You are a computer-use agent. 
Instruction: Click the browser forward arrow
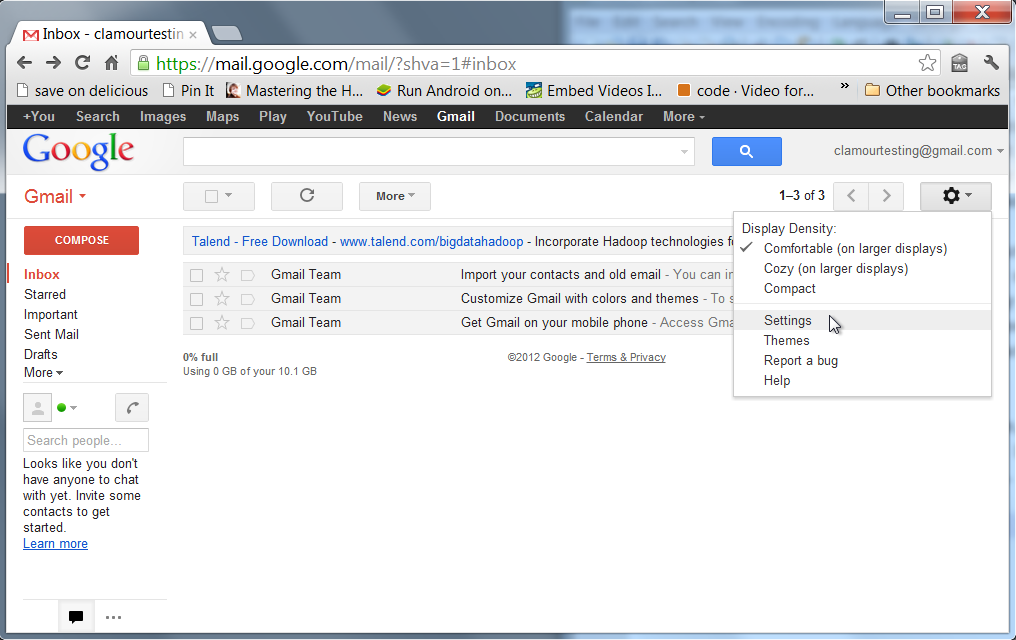[x=53, y=63]
